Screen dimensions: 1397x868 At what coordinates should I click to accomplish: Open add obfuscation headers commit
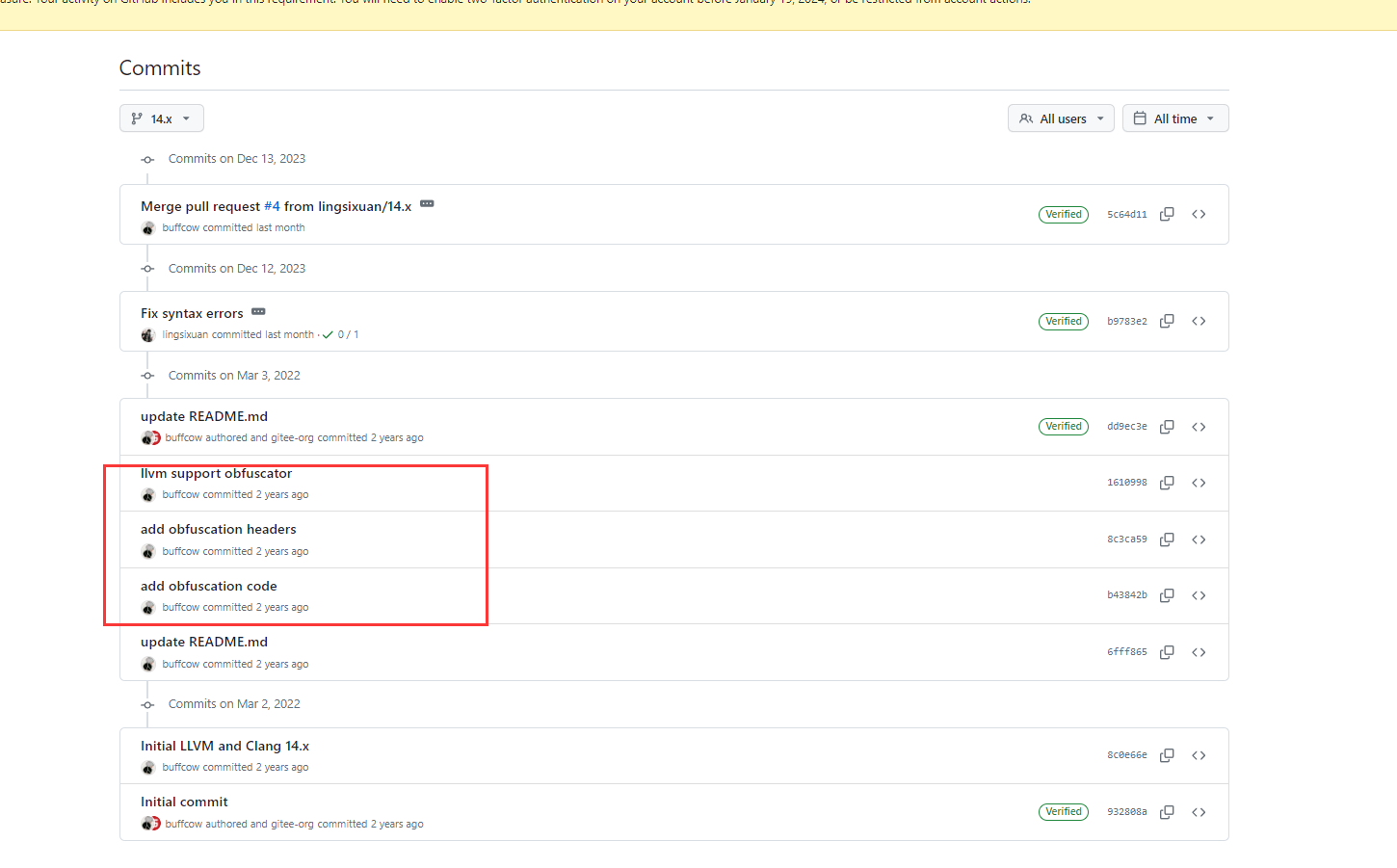(x=219, y=529)
